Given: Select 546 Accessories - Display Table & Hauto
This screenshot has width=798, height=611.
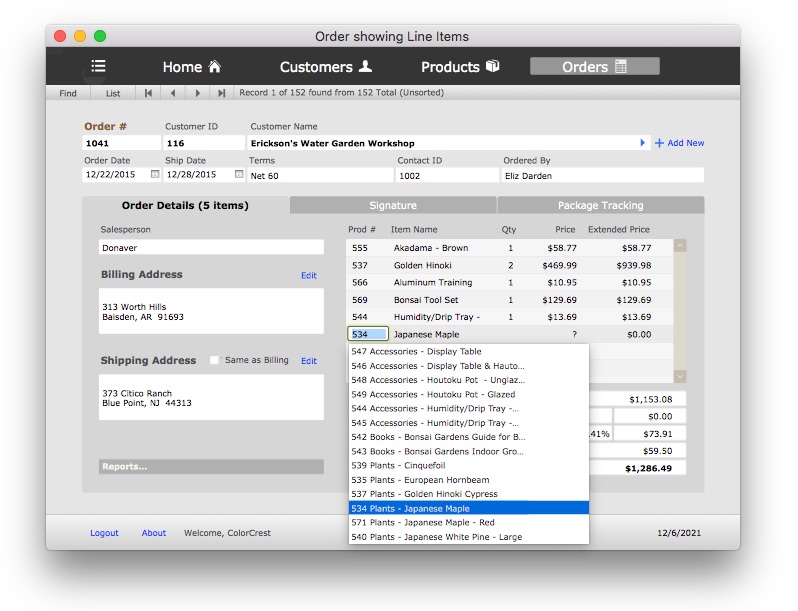Looking at the screenshot, I should pos(469,366).
